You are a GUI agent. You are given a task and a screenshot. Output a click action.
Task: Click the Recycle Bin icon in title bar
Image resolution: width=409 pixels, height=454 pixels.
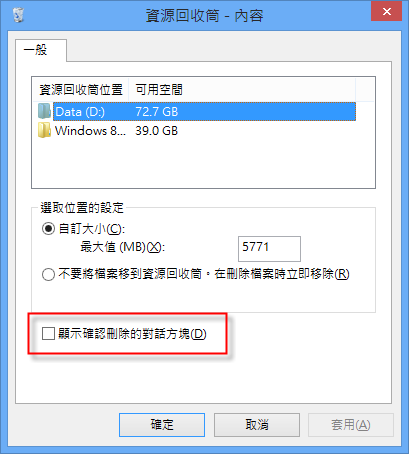click(x=18, y=15)
